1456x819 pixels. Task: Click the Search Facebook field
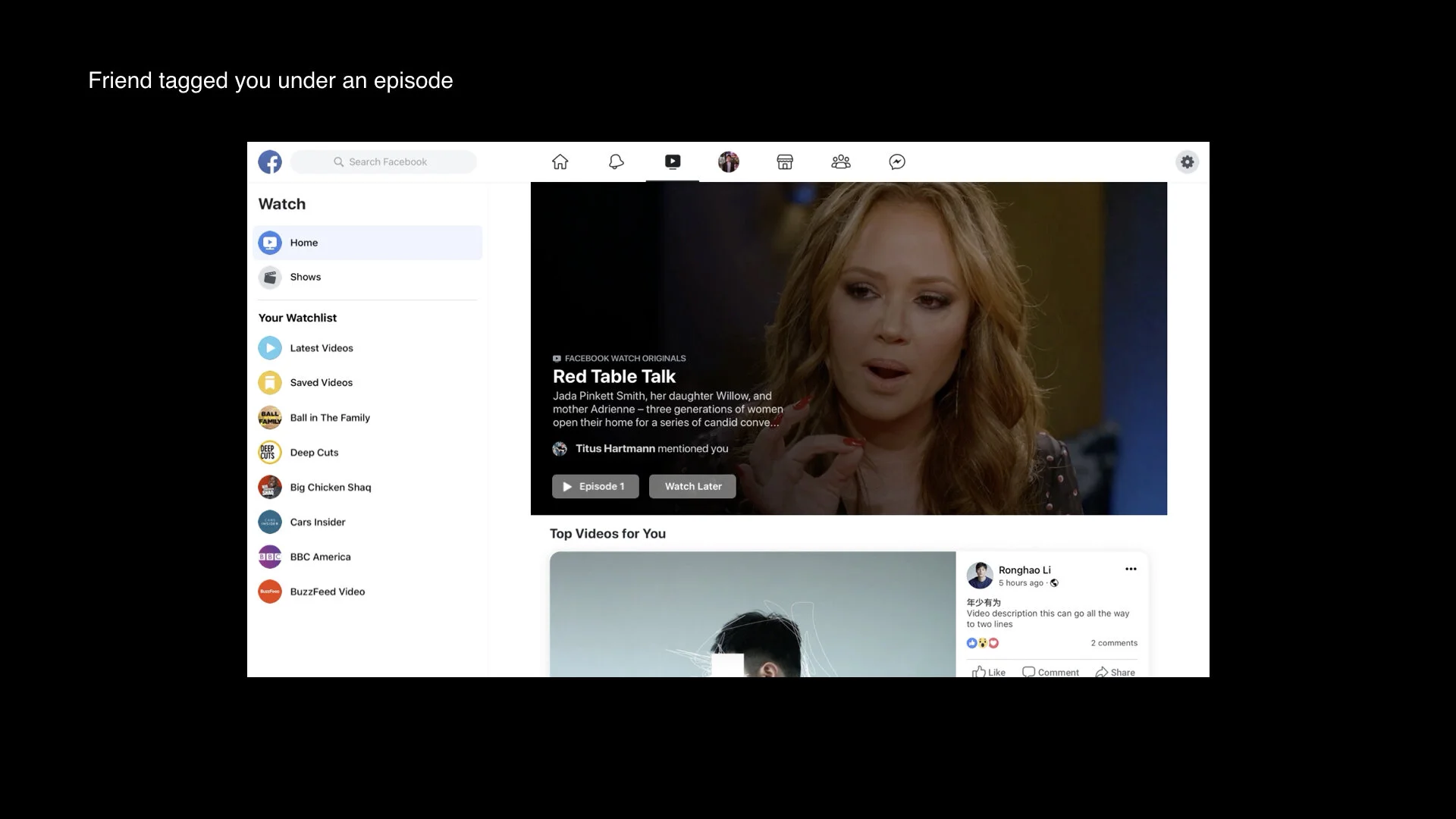click(384, 162)
